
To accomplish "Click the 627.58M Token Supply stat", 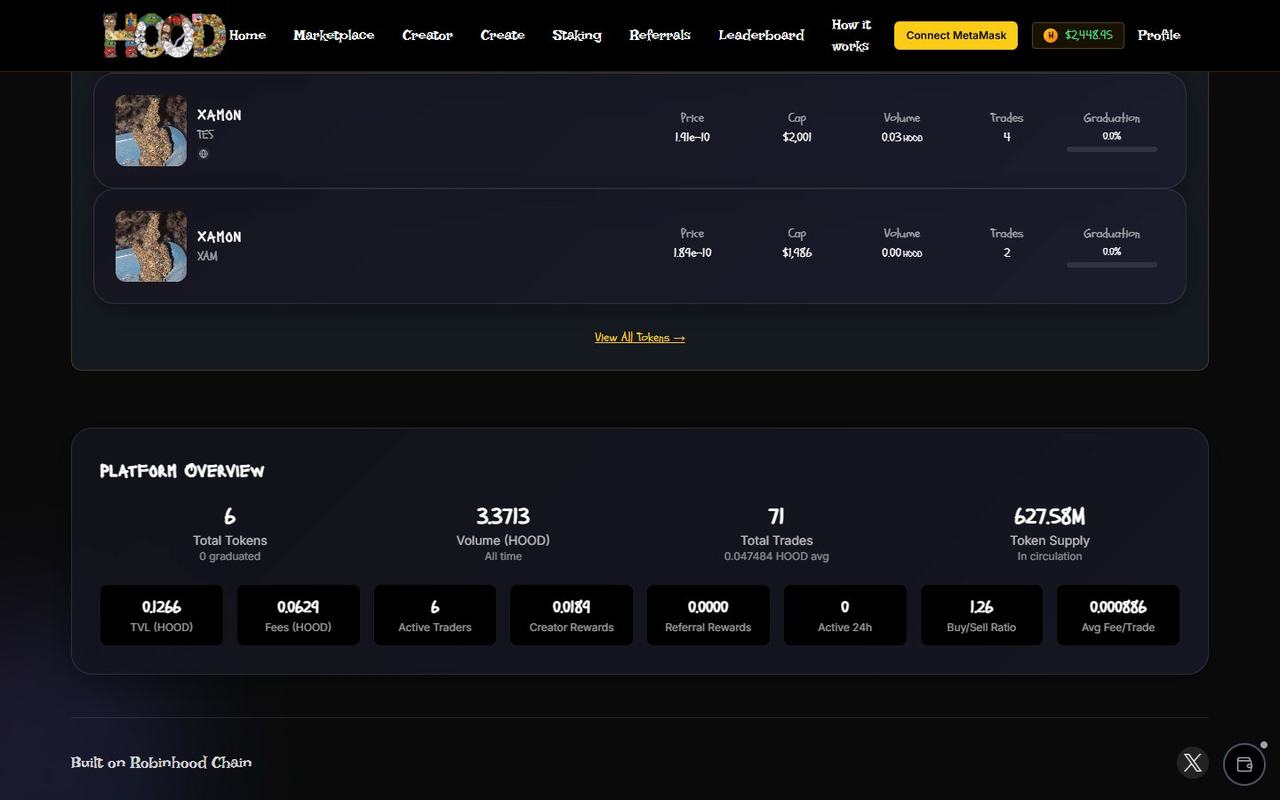I will tap(1050, 534).
